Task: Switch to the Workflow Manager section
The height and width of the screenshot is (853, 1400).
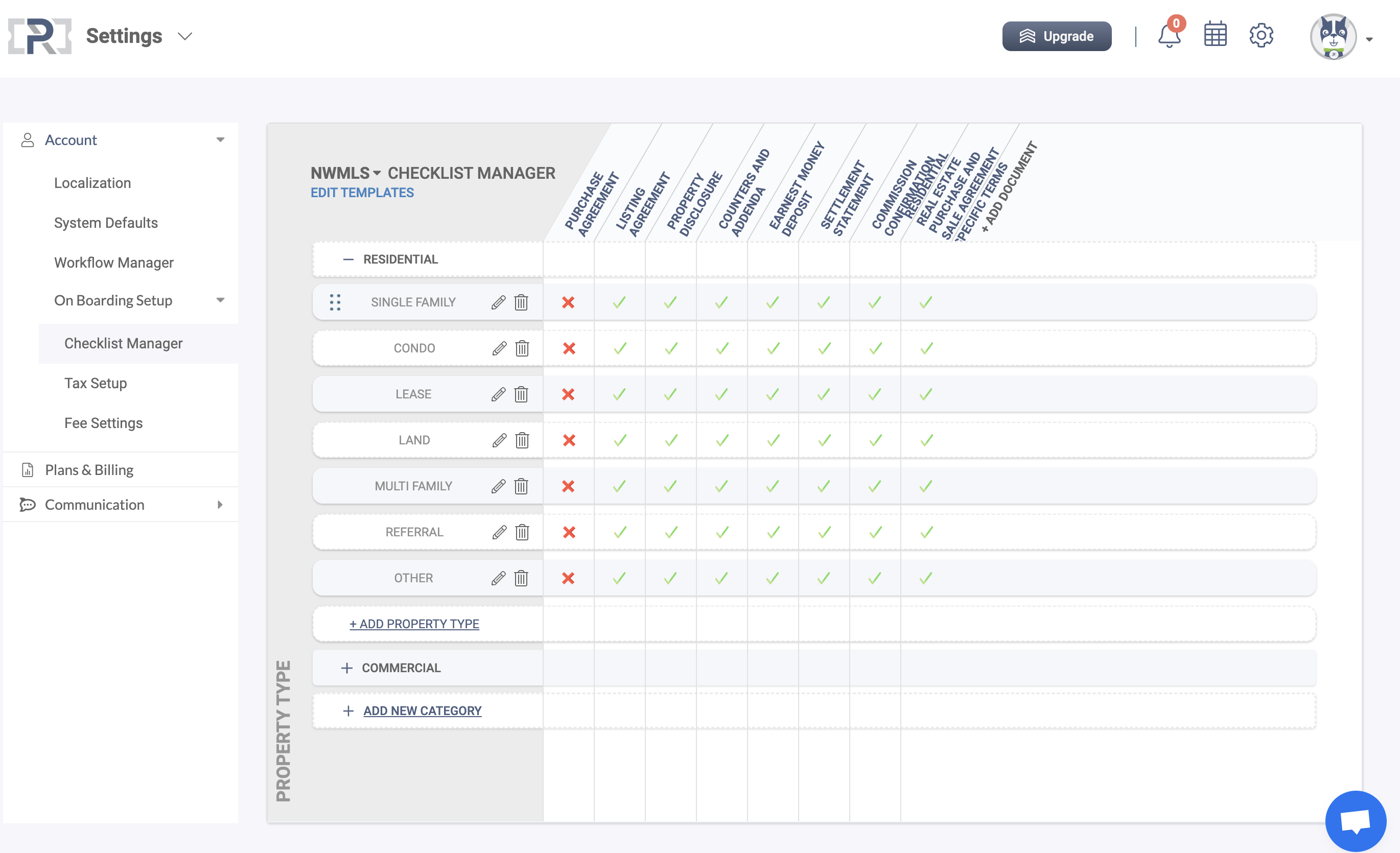Action: click(113, 263)
